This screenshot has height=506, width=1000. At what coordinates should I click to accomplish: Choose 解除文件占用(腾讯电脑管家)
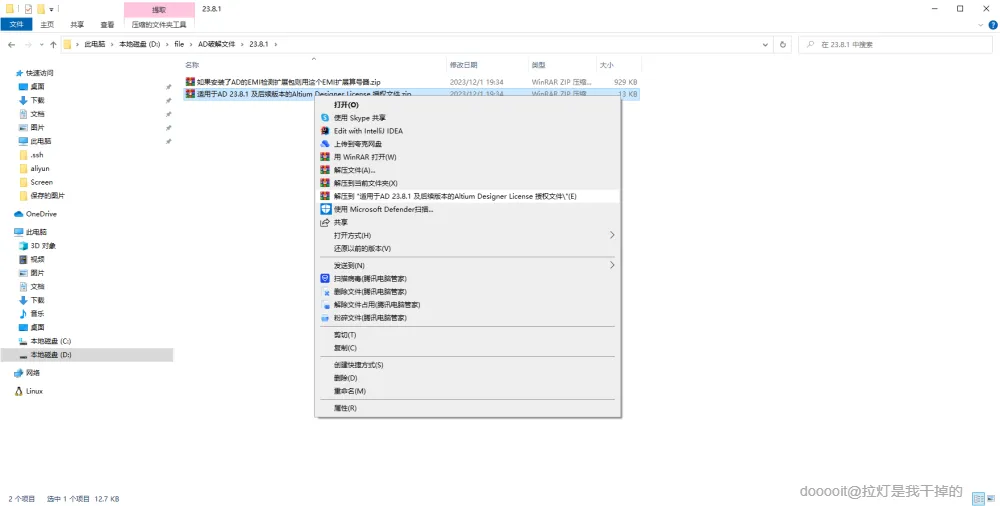tap(467, 304)
